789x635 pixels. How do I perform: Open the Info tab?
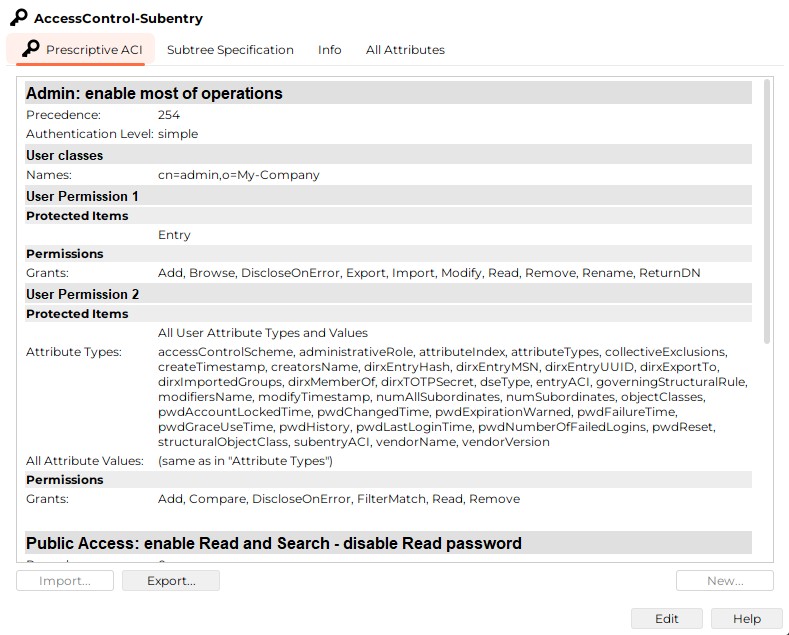(330, 50)
